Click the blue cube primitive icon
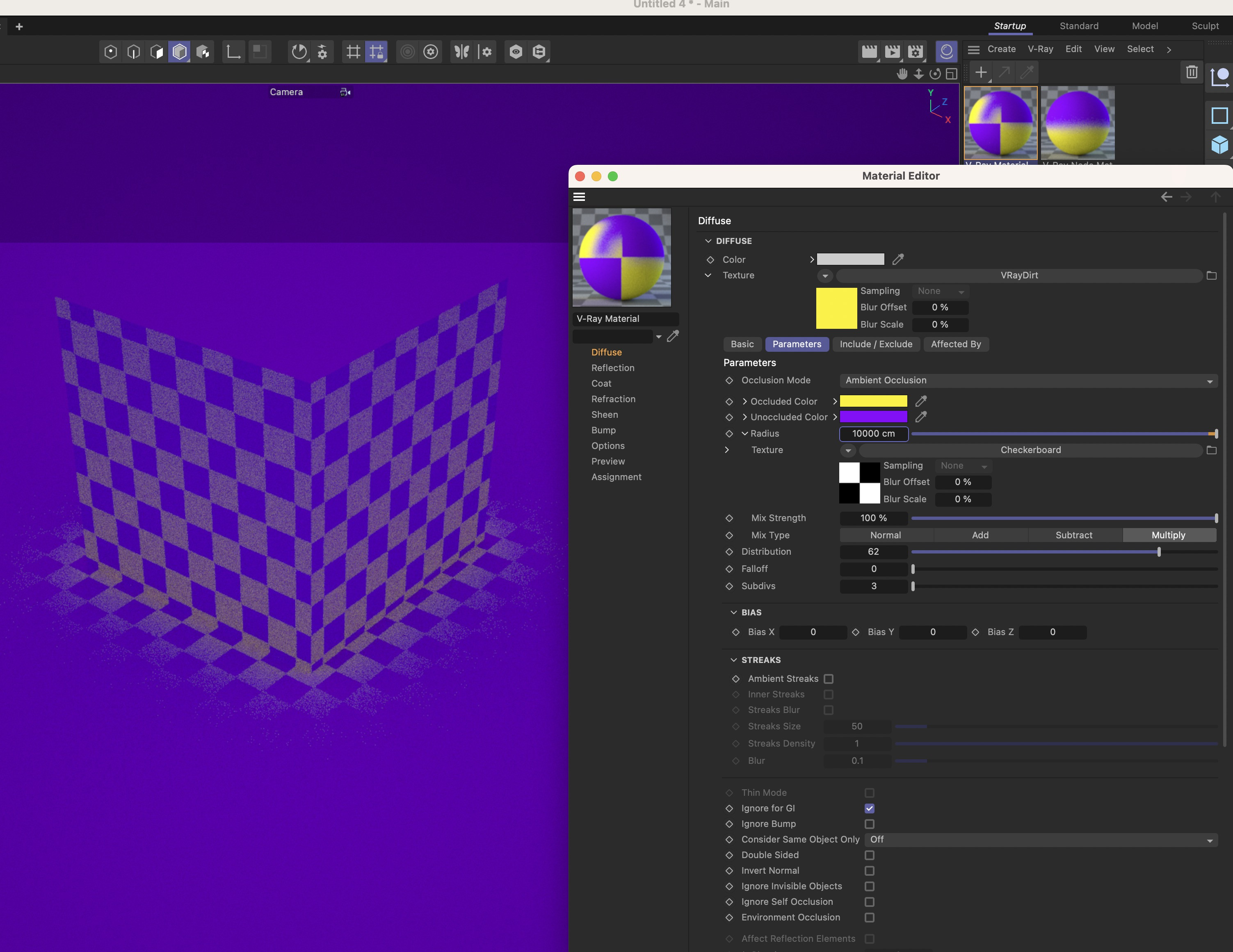 (1219, 145)
